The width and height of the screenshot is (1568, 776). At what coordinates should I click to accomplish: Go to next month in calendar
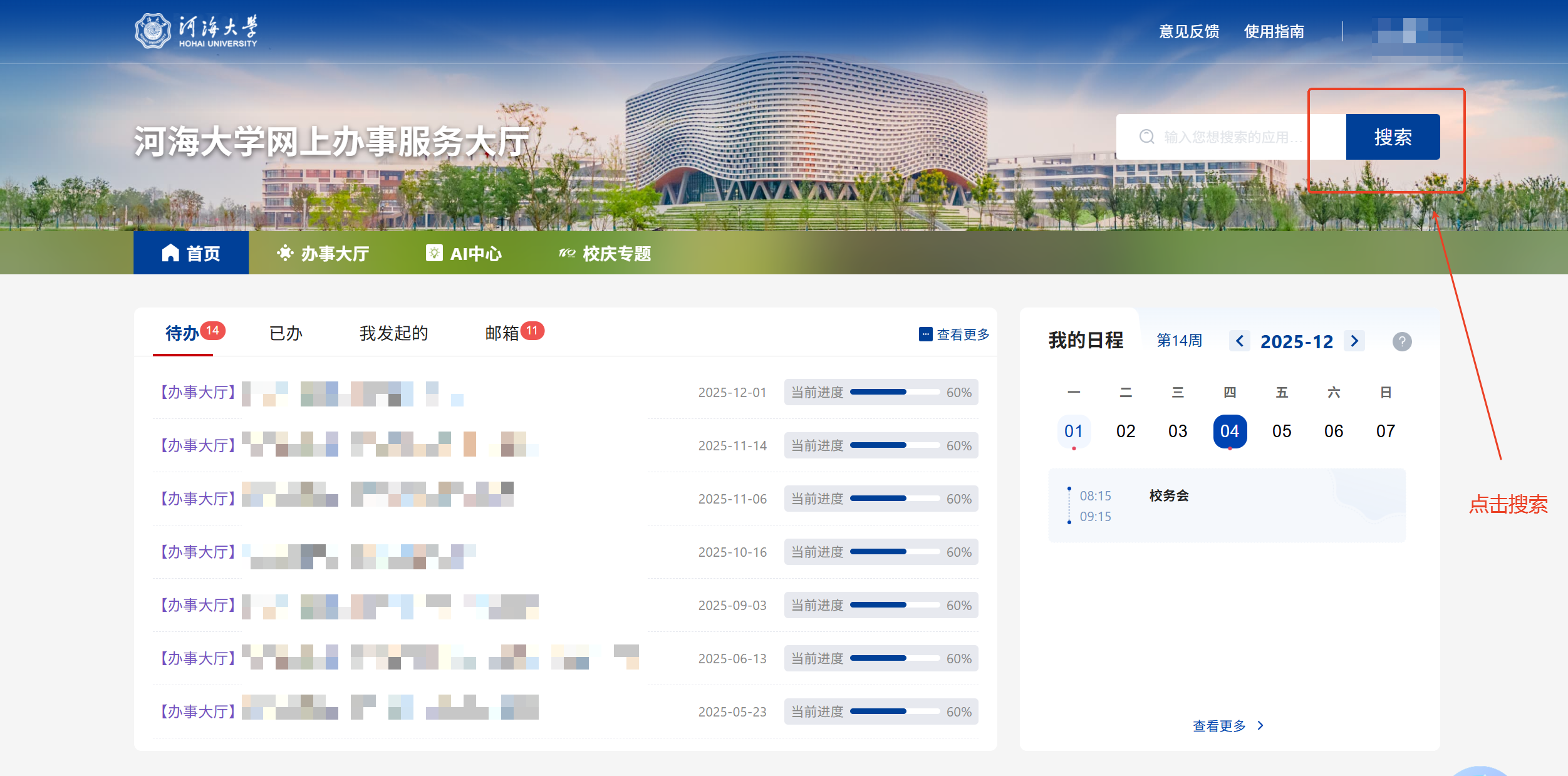point(1354,341)
